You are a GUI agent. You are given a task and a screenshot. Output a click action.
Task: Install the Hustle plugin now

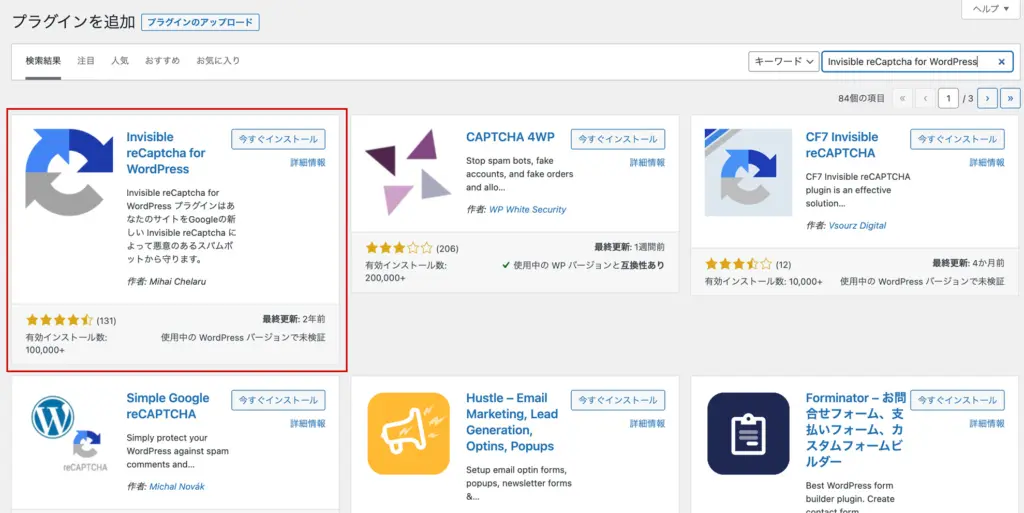[x=618, y=400]
